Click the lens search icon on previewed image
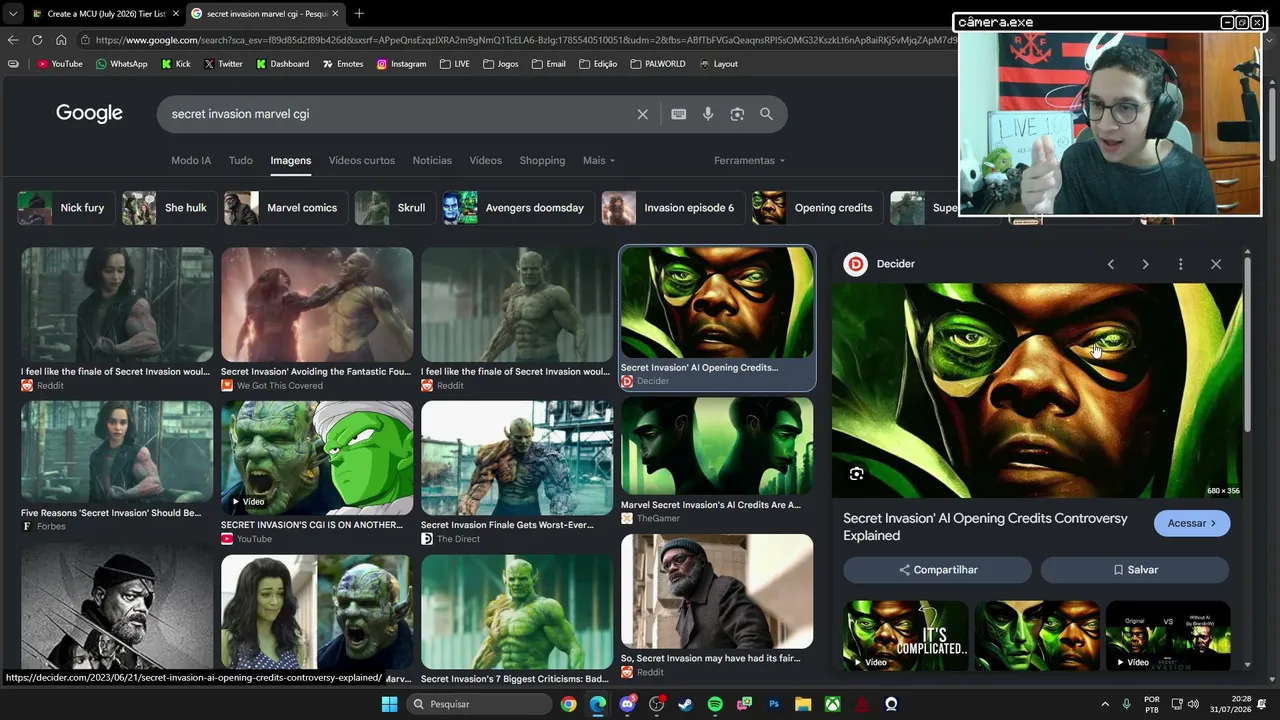 click(x=856, y=474)
